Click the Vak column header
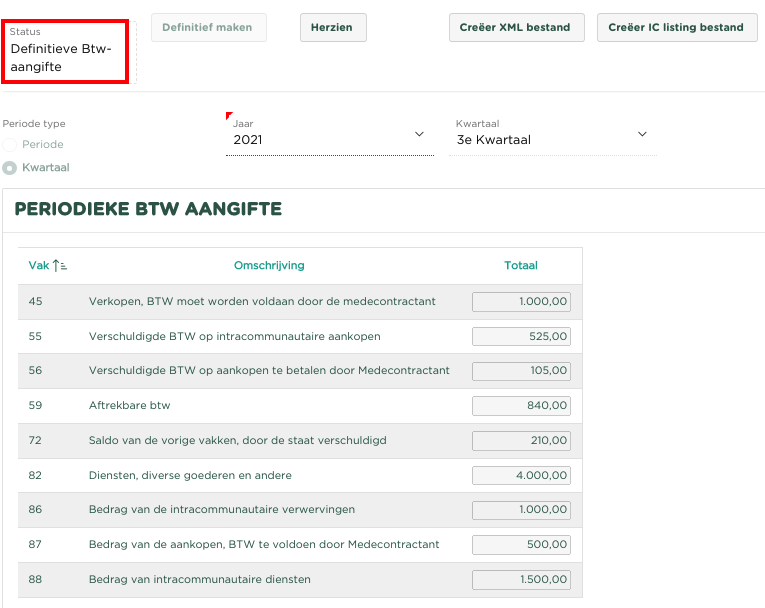765x608 pixels. tap(39, 266)
